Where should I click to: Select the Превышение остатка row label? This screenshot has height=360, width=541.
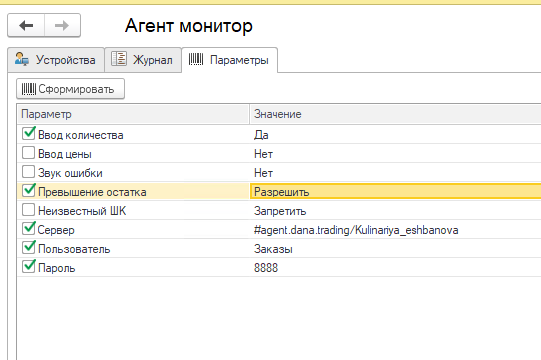[92, 192]
